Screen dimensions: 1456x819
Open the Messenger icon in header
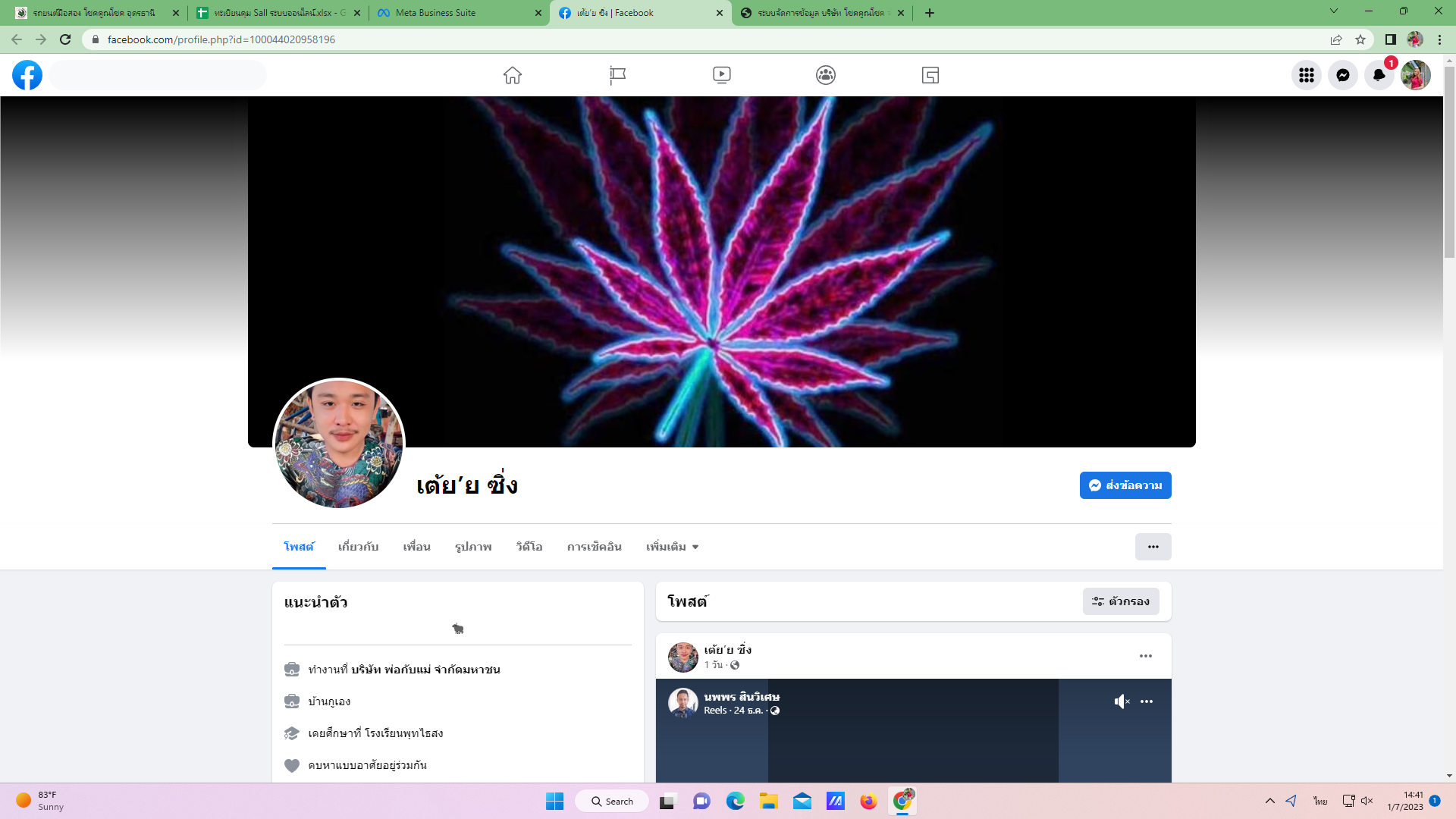click(x=1342, y=75)
